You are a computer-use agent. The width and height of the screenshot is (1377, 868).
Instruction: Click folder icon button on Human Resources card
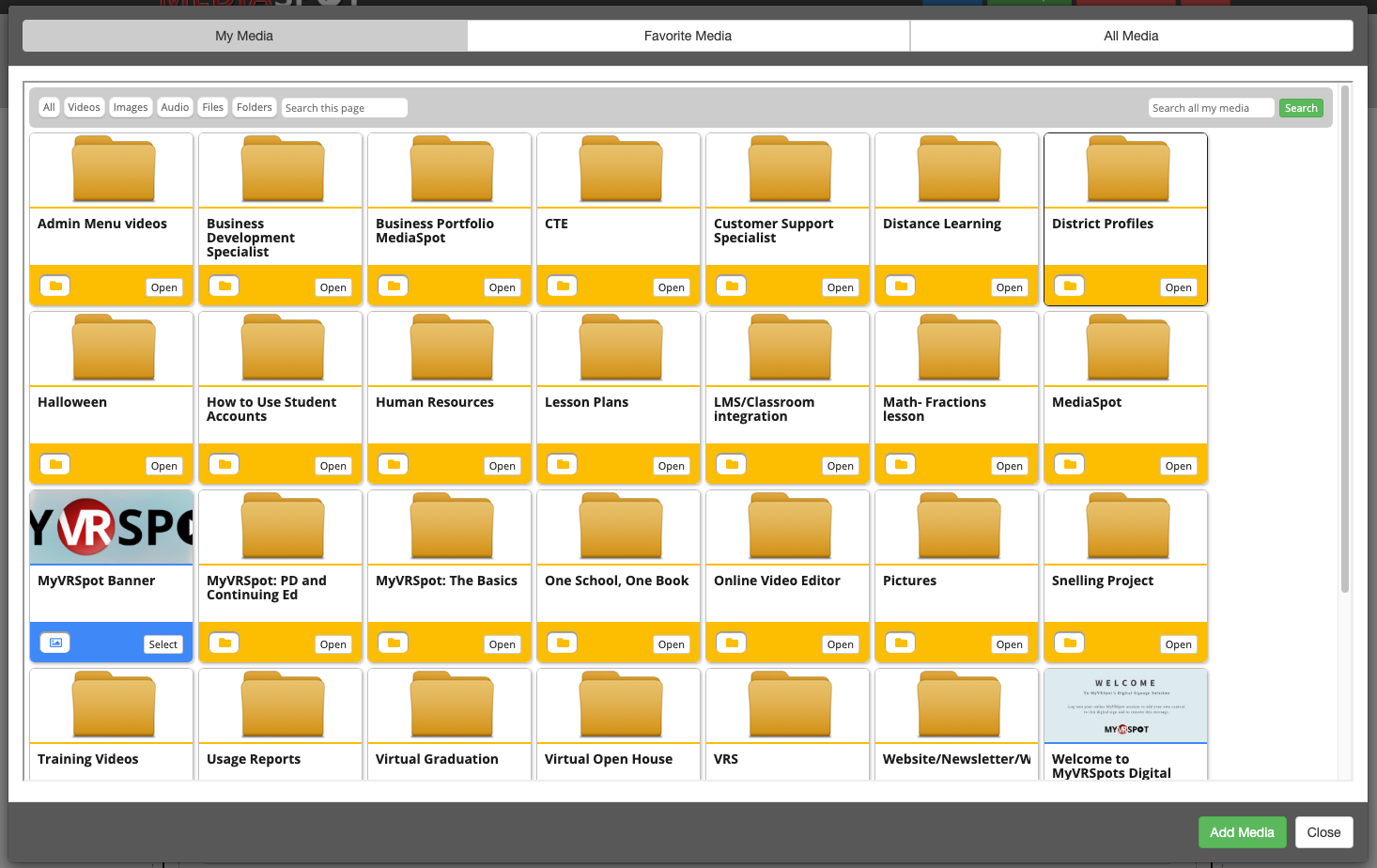point(394,464)
